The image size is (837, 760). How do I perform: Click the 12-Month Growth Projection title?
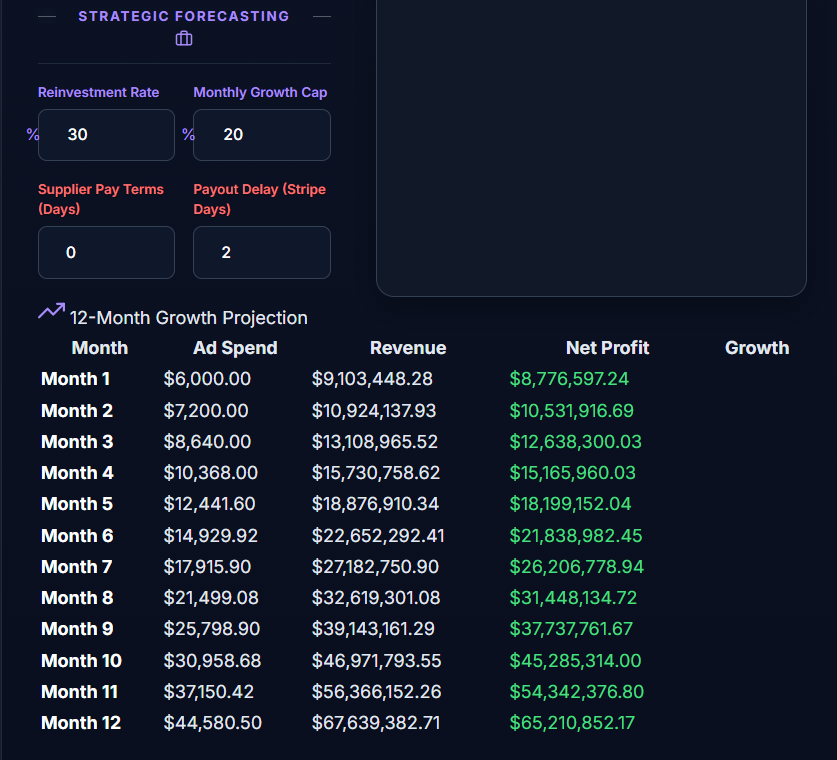189,318
